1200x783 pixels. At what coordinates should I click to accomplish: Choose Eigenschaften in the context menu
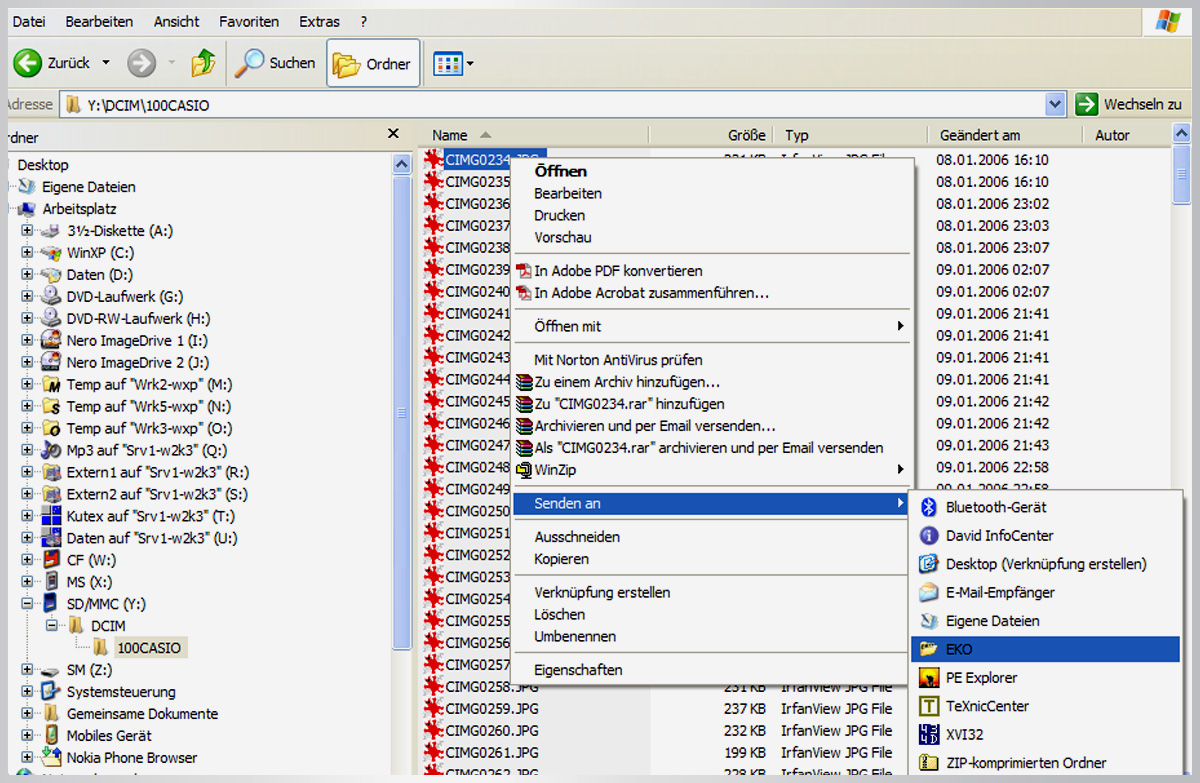(712, 670)
